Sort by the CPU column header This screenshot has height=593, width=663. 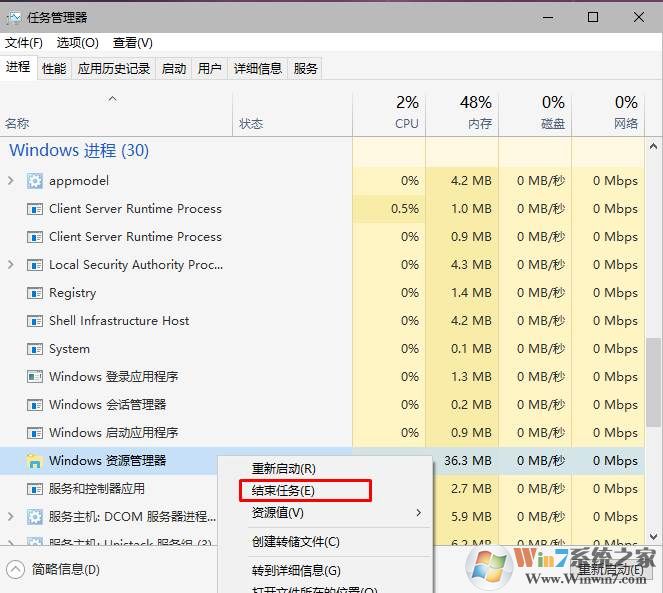pos(389,113)
